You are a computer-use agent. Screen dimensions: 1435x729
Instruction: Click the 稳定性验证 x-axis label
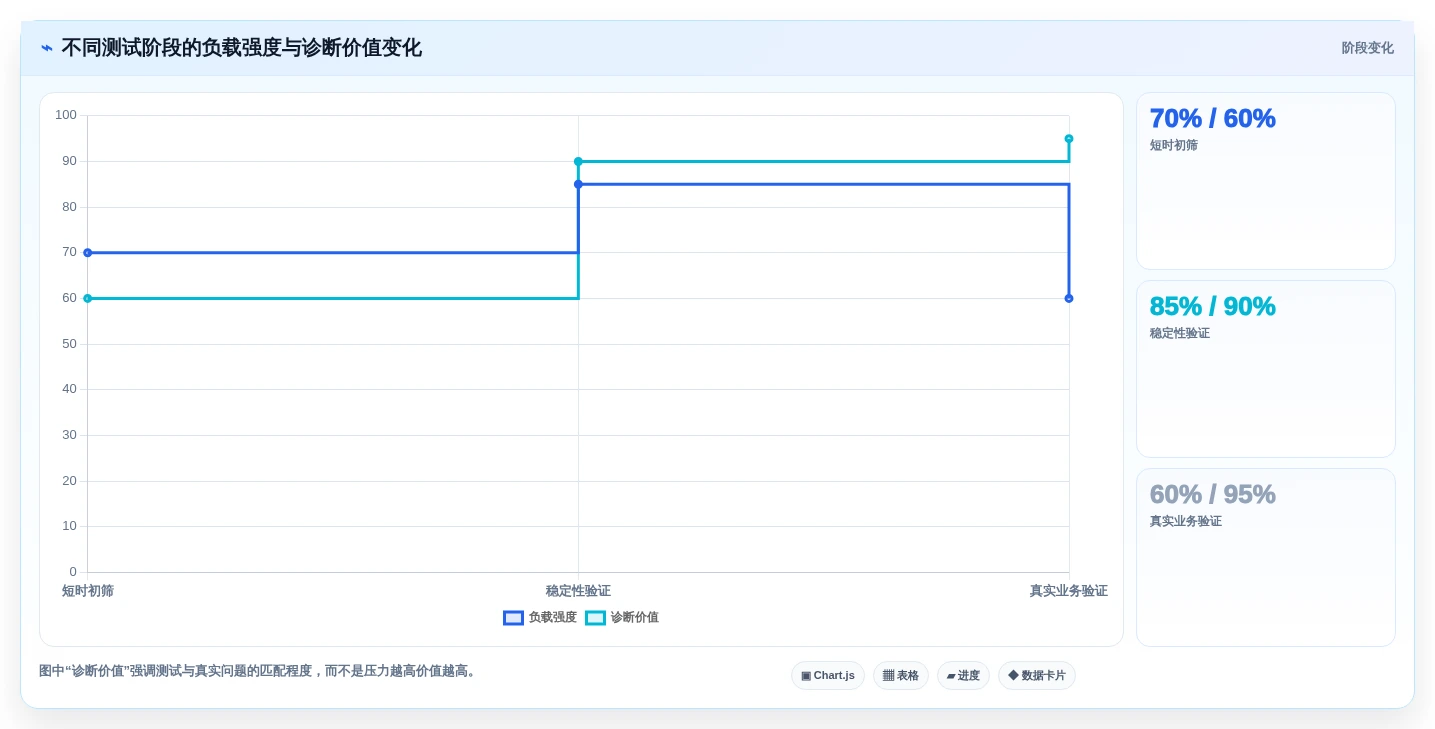(x=578, y=591)
